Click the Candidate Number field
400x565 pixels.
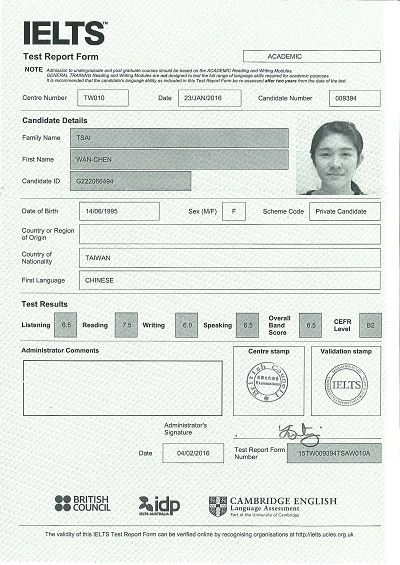tap(355, 98)
